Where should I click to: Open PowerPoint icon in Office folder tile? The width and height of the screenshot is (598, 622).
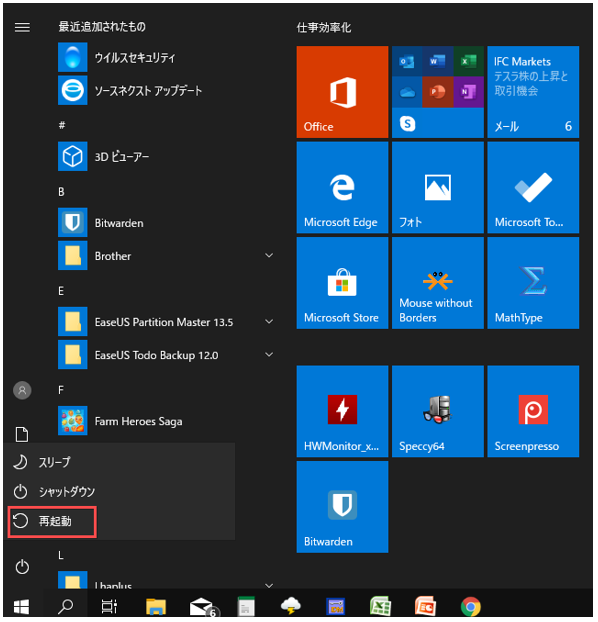437,92
